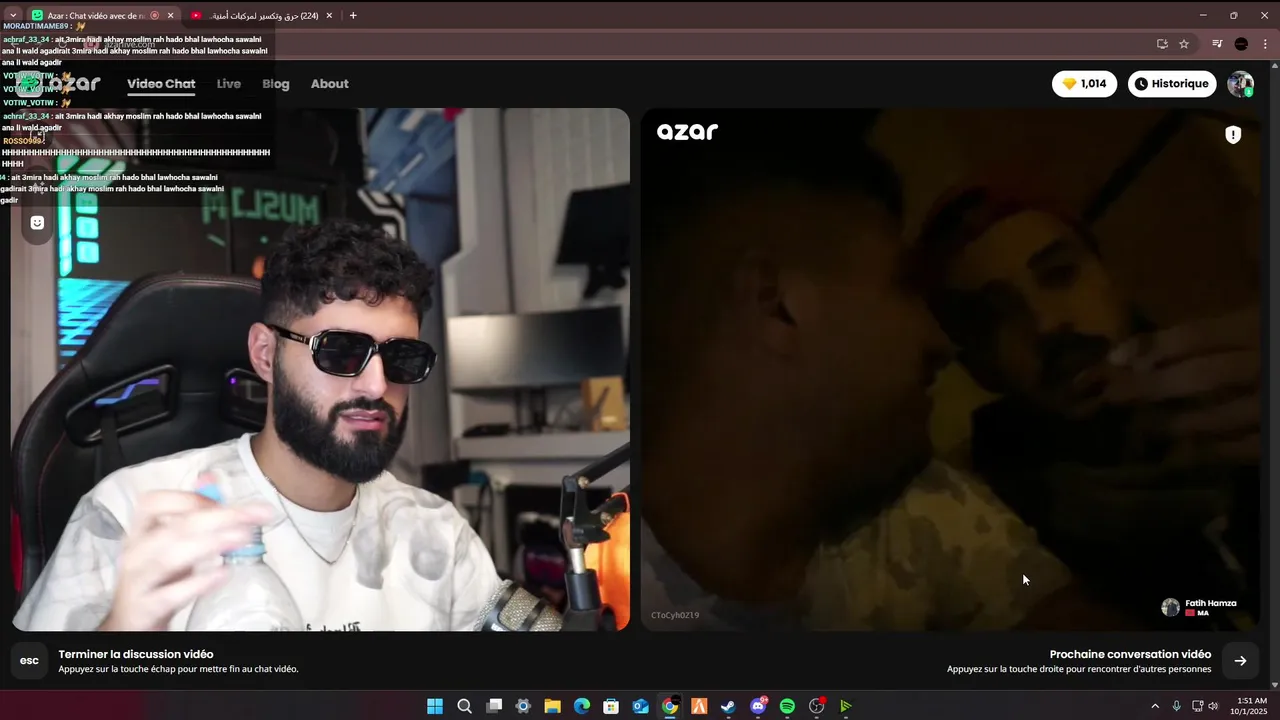
Task: Open Spotify from the taskbar
Action: click(787, 706)
